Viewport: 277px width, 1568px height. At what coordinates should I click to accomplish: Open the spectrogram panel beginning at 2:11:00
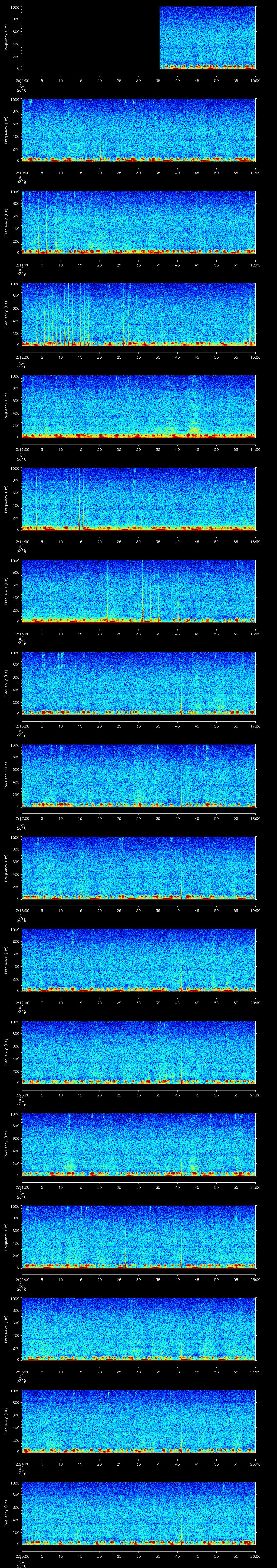138,222
